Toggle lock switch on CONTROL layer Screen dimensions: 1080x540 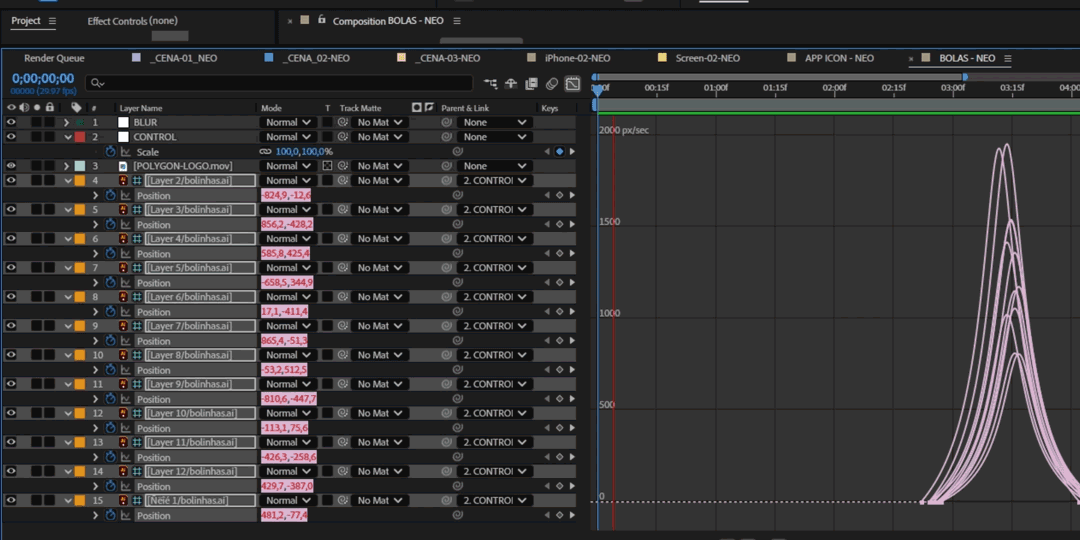(x=50, y=137)
